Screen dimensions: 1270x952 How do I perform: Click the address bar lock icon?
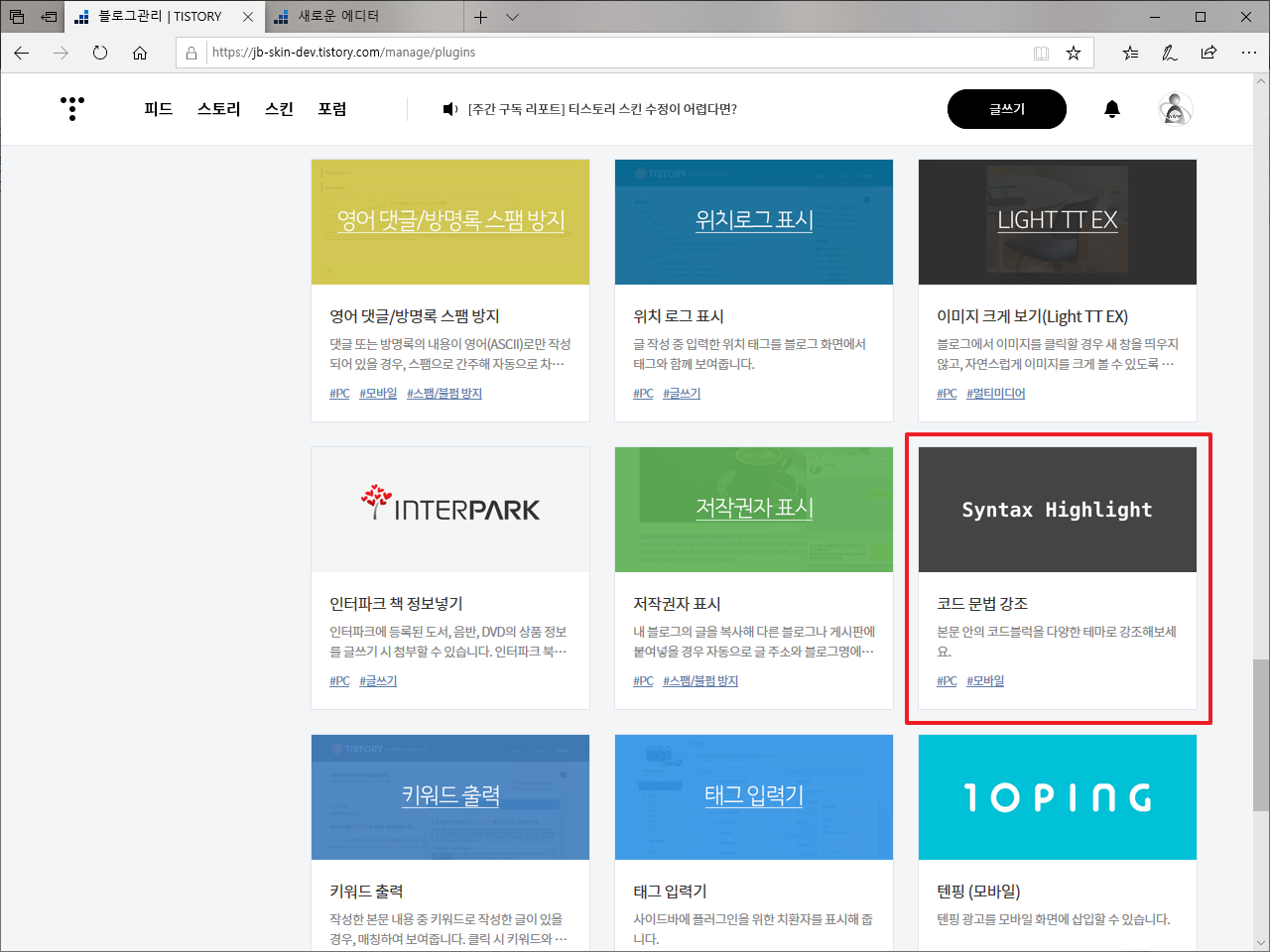(191, 53)
